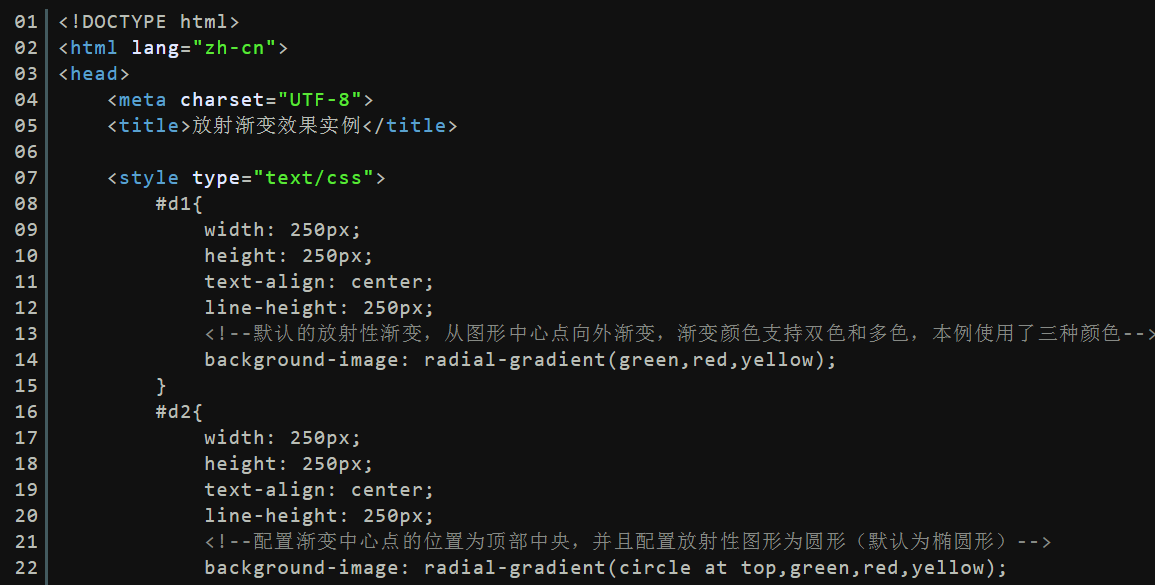This screenshot has width=1155, height=585.
Task: Click the #d2 selector
Action: point(173,412)
